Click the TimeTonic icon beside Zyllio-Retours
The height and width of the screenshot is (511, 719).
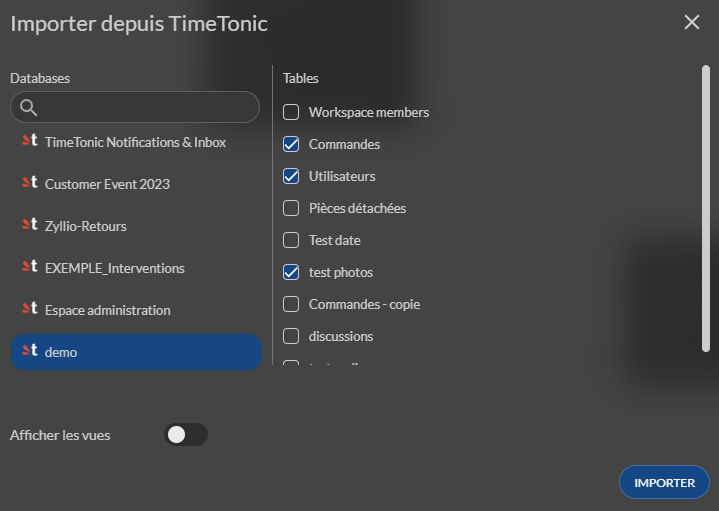tap(30, 224)
